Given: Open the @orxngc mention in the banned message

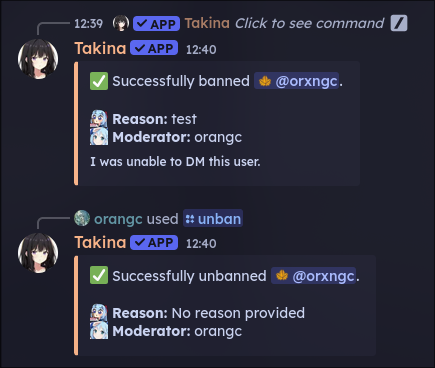Looking at the screenshot, I should click(297, 81).
